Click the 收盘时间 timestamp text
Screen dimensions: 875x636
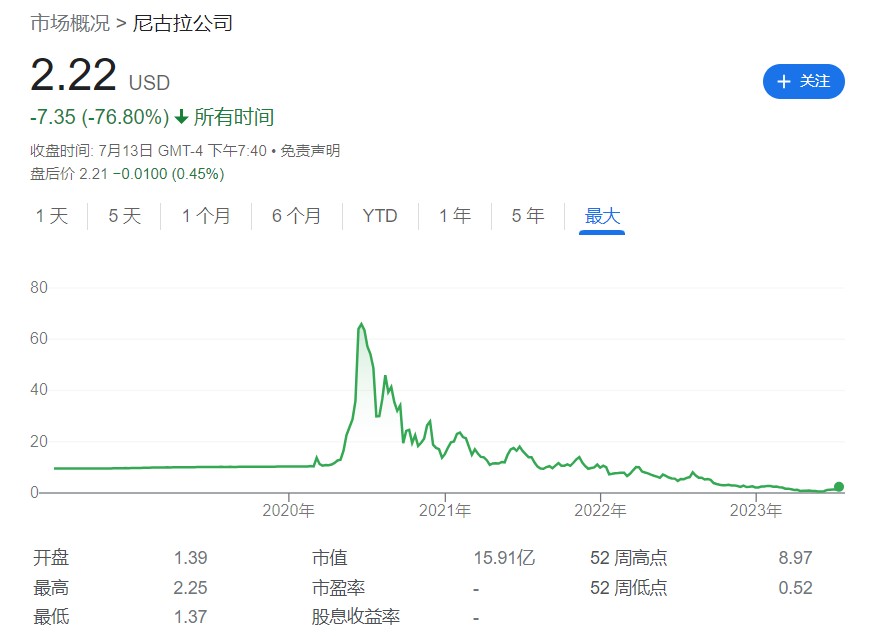[x=148, y=151]
